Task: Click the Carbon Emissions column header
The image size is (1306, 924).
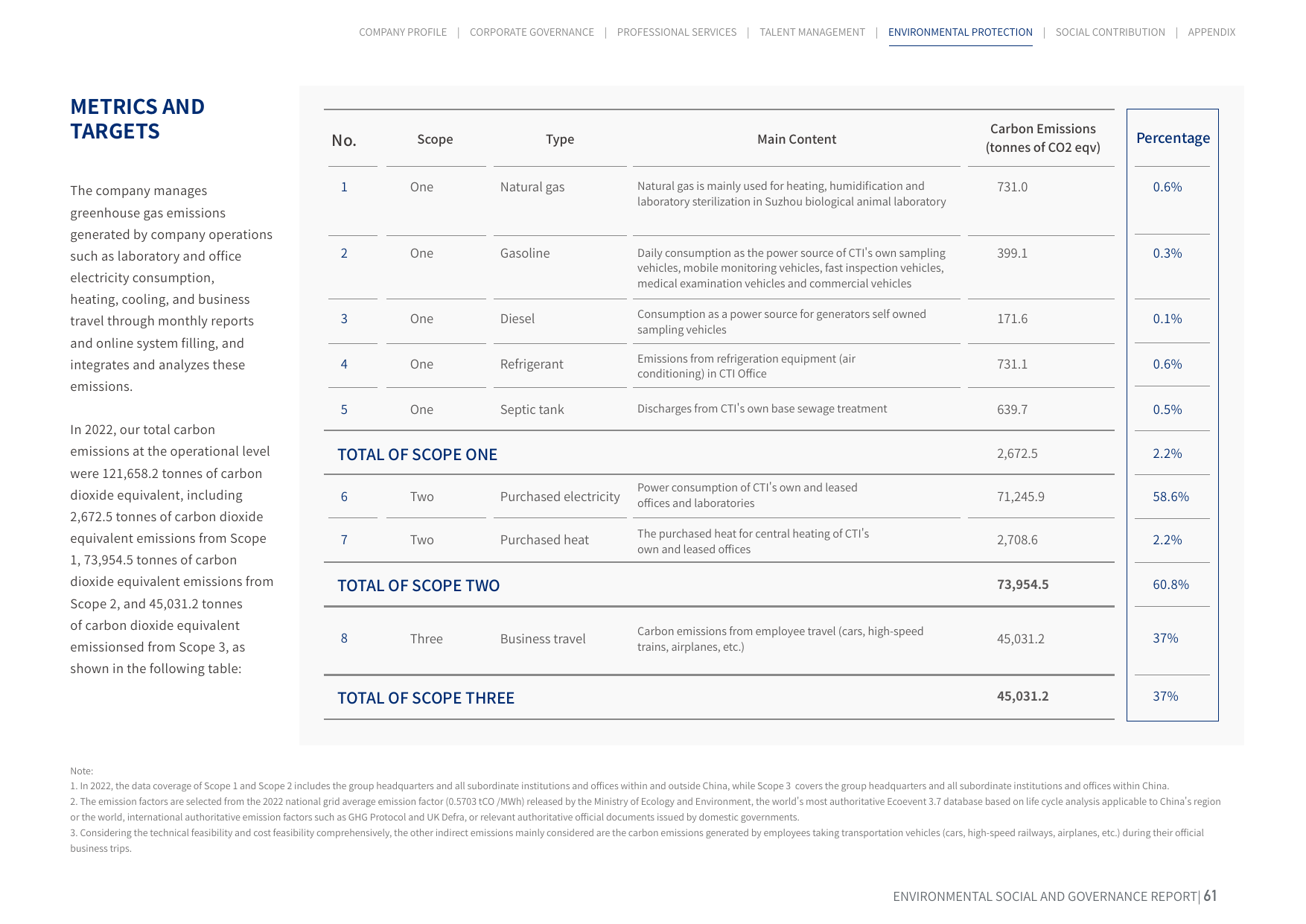Action: (x=1042, y=138)
